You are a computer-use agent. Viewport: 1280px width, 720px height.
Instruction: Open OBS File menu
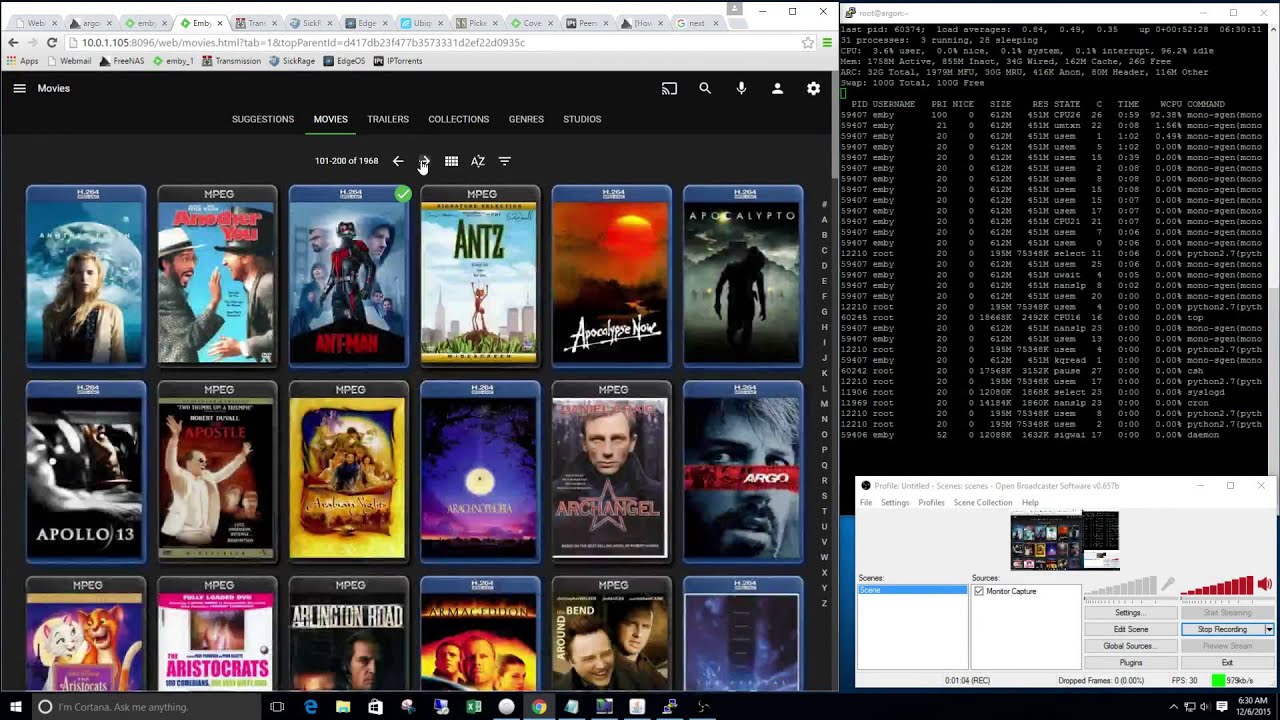866,502
